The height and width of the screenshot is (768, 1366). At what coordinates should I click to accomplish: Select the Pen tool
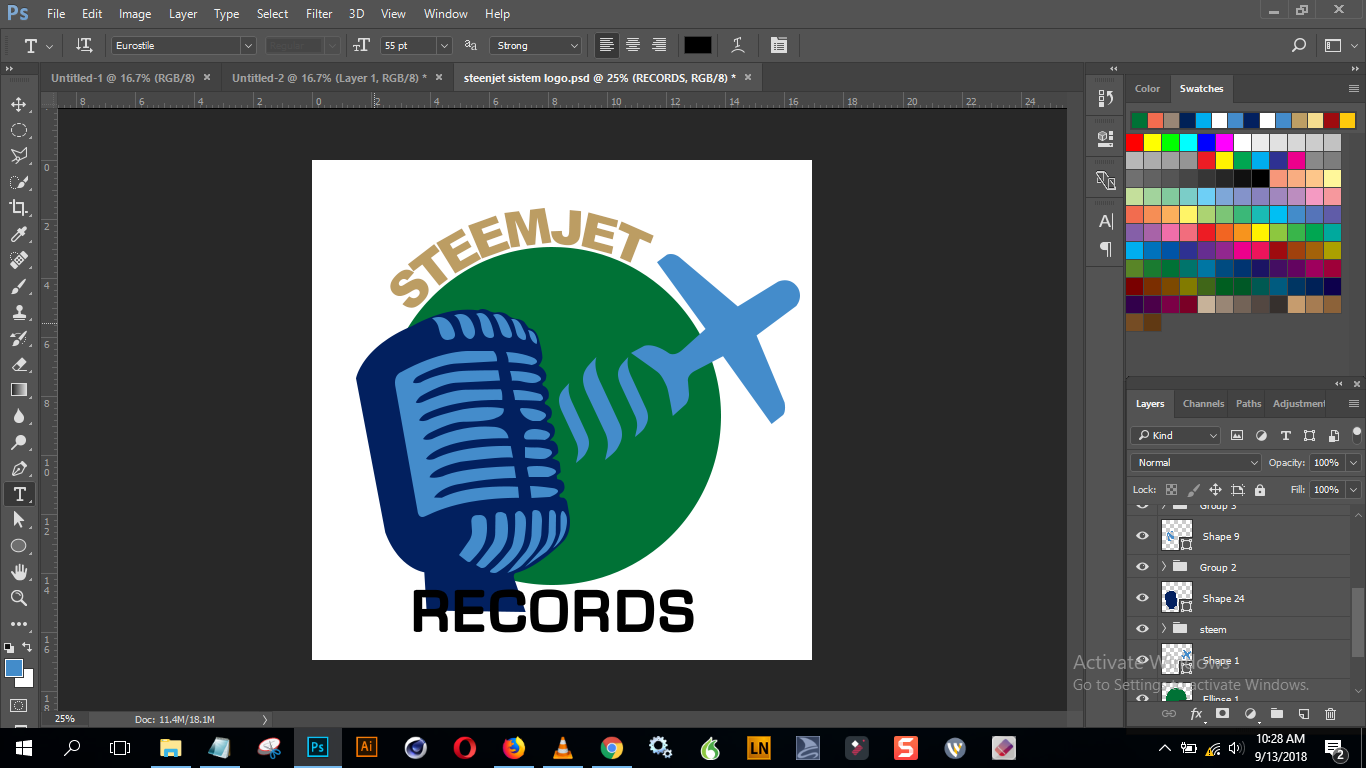coord(18,468)
